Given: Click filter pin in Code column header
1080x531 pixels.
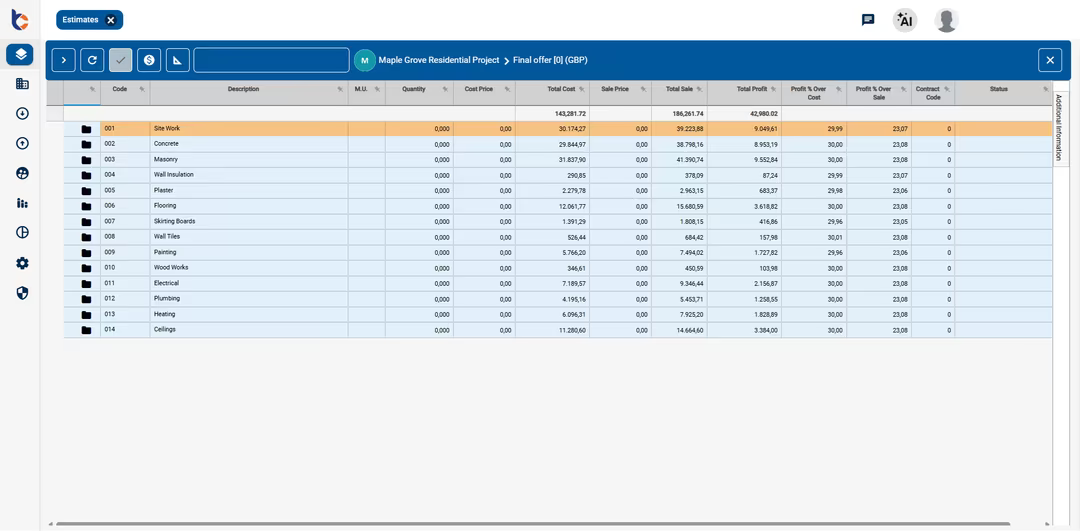Looking at the screenshot, I should [143, 89].
